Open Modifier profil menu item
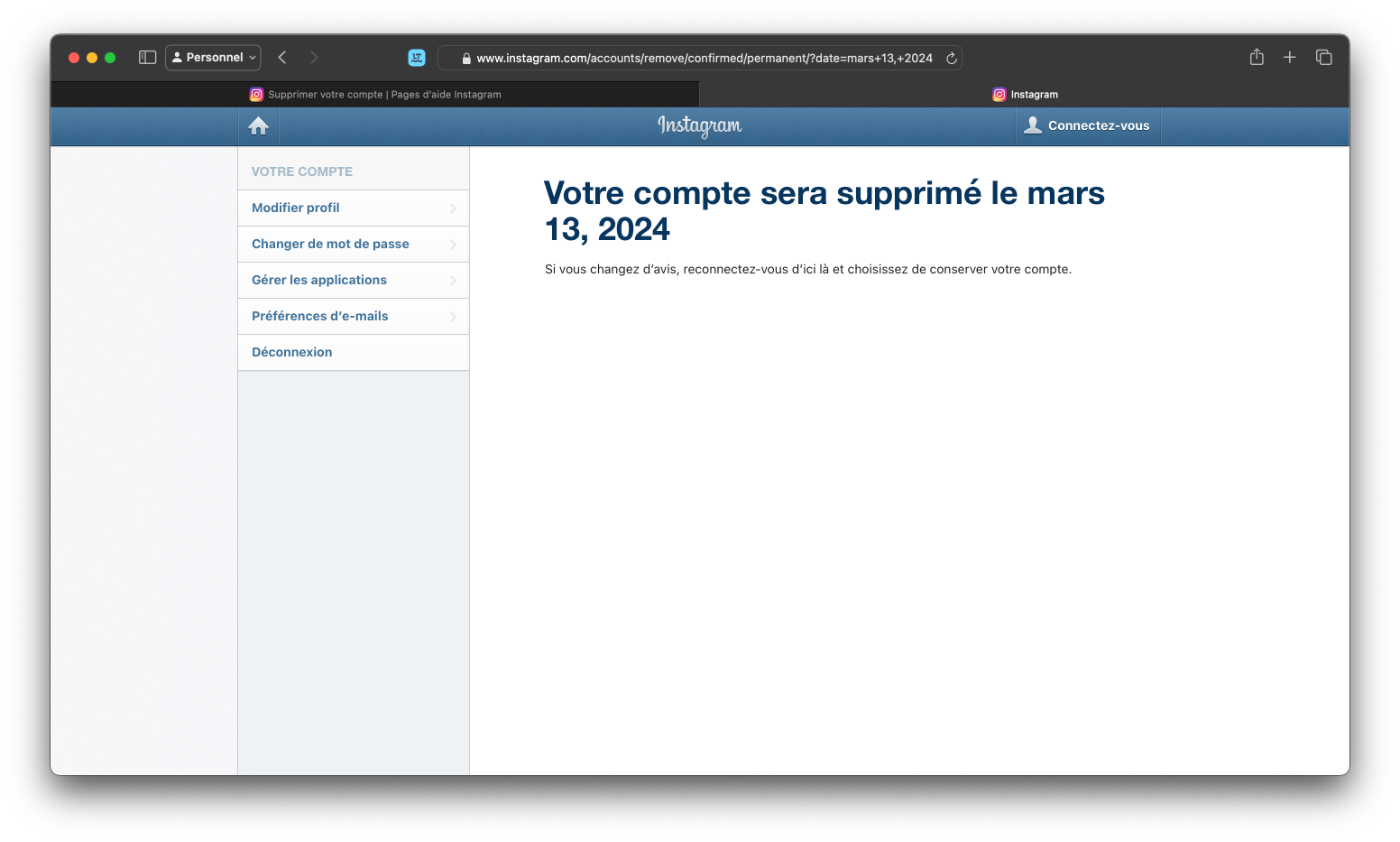Viewport: 1400px width, 842px height. pyautogui.click(x=296, y=208)
